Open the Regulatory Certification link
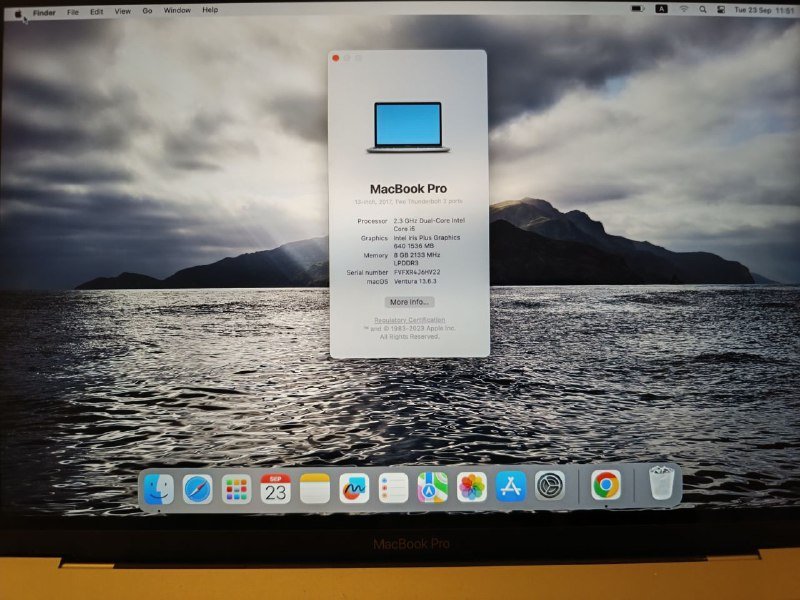Screen dimensions: 800x600 [x=409, y=322]
